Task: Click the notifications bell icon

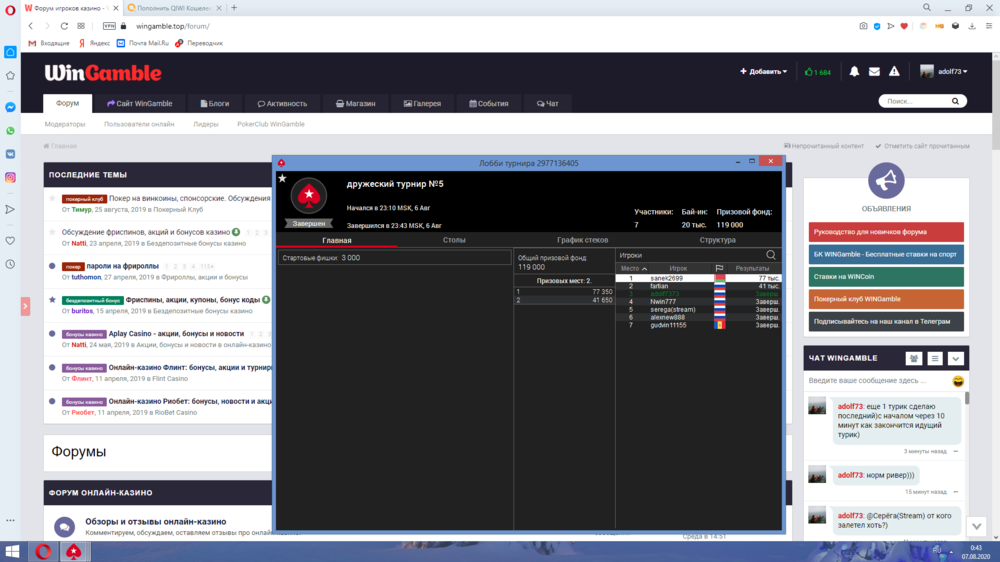Action: (x=854, y=72)
